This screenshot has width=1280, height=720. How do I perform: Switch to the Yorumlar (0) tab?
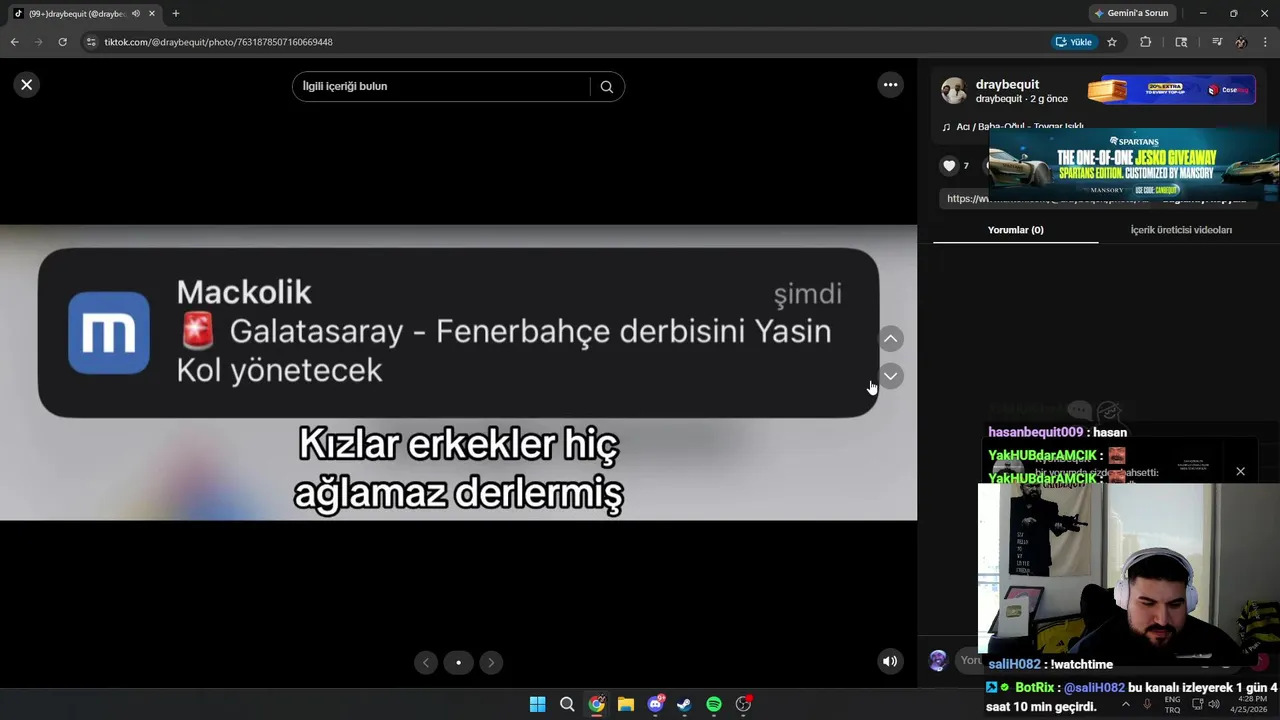point(1015,230)
